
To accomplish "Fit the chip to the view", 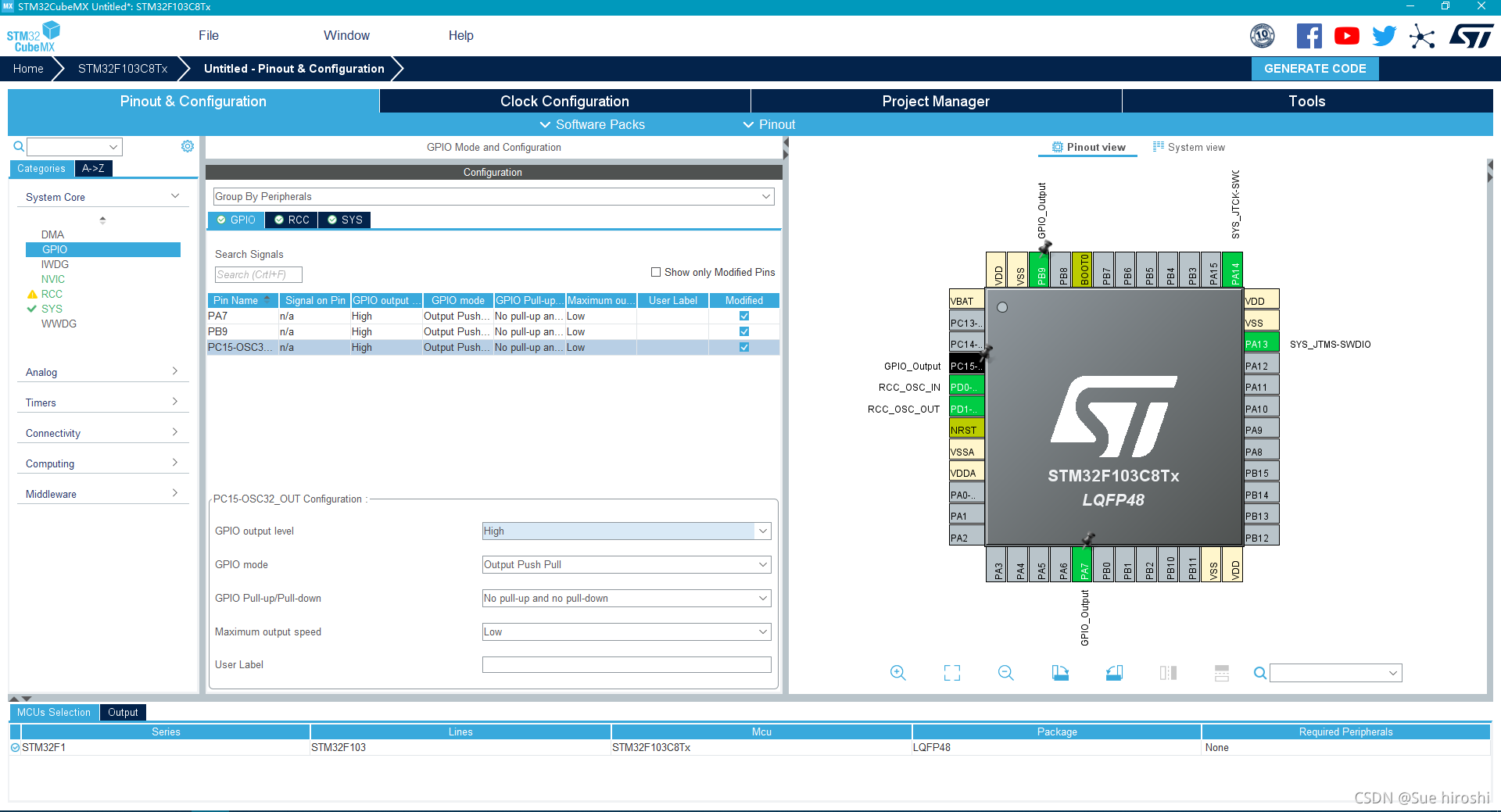I will [x=952, y=673].
